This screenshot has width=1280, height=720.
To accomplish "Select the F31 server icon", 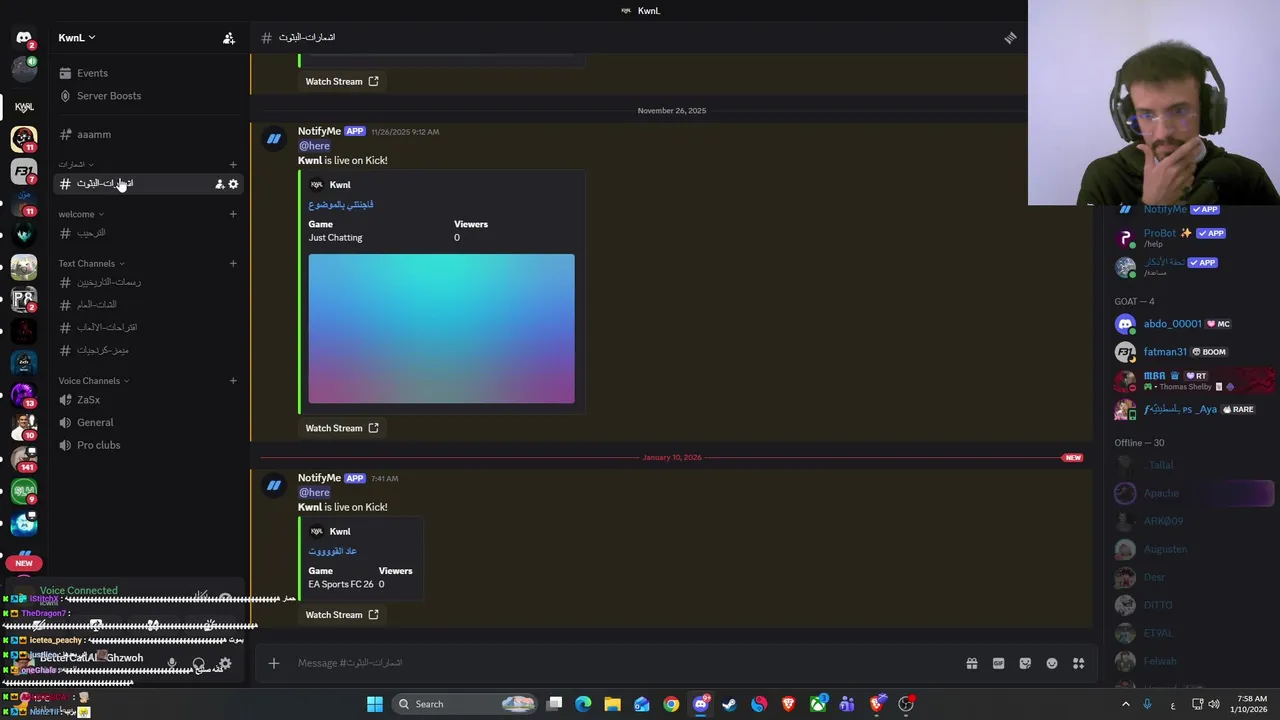I will click(24, 171).
